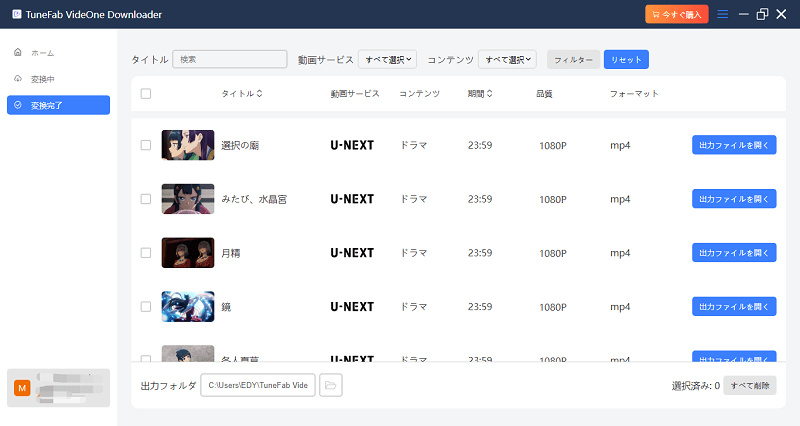Click the checkmark icon of 変換完了
Image resolution: width=800 pixels, height=426 pixels.
[x=18, y=105]
